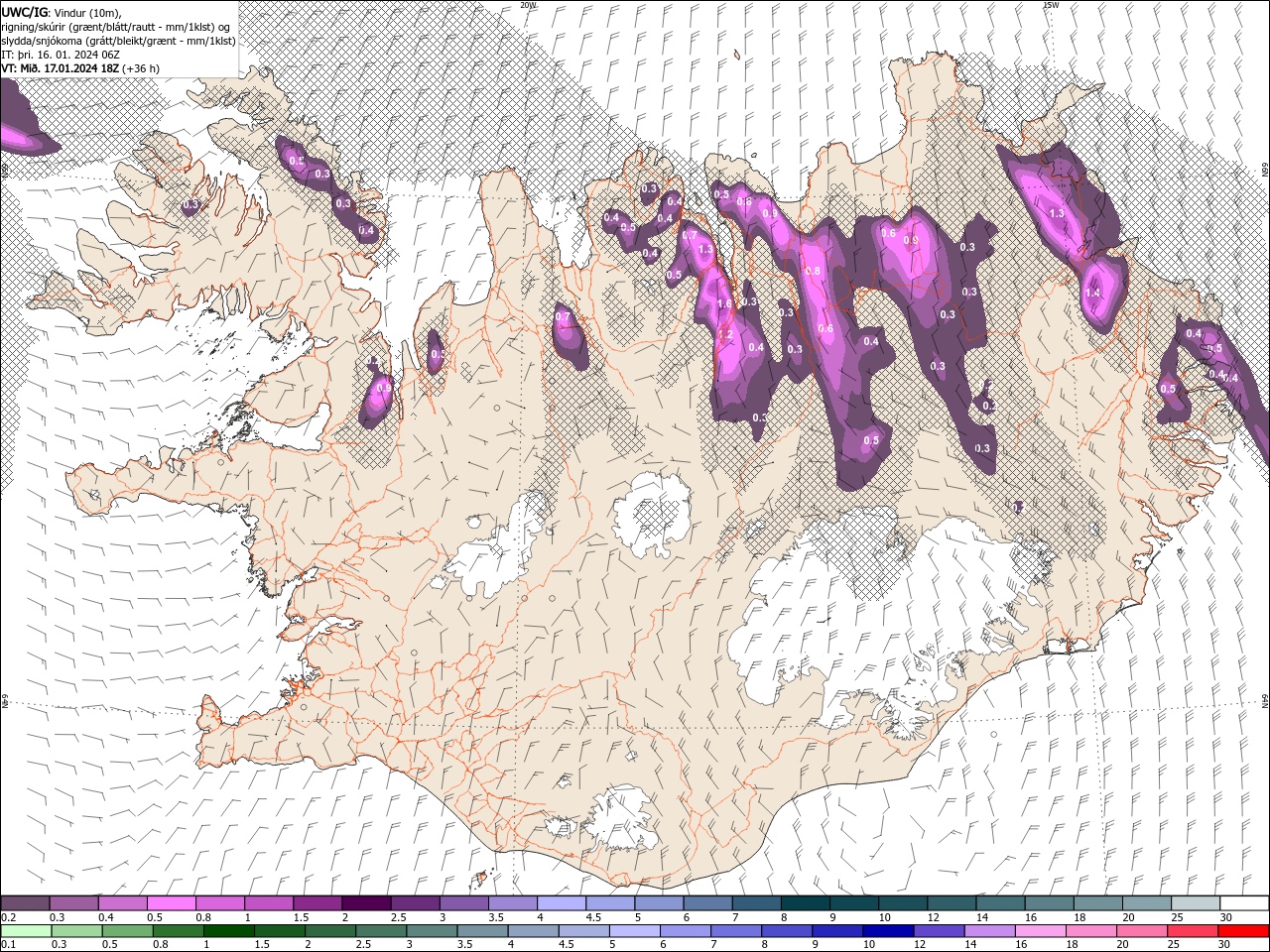Select the rain scale 30 bright red swatch

[1243, 930]
